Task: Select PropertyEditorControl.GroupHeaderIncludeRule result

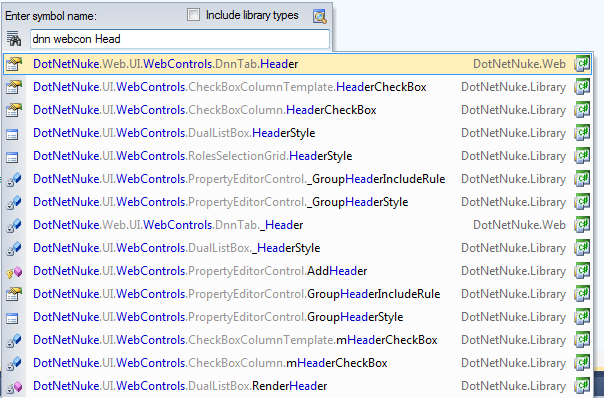Action: [297, 294]
